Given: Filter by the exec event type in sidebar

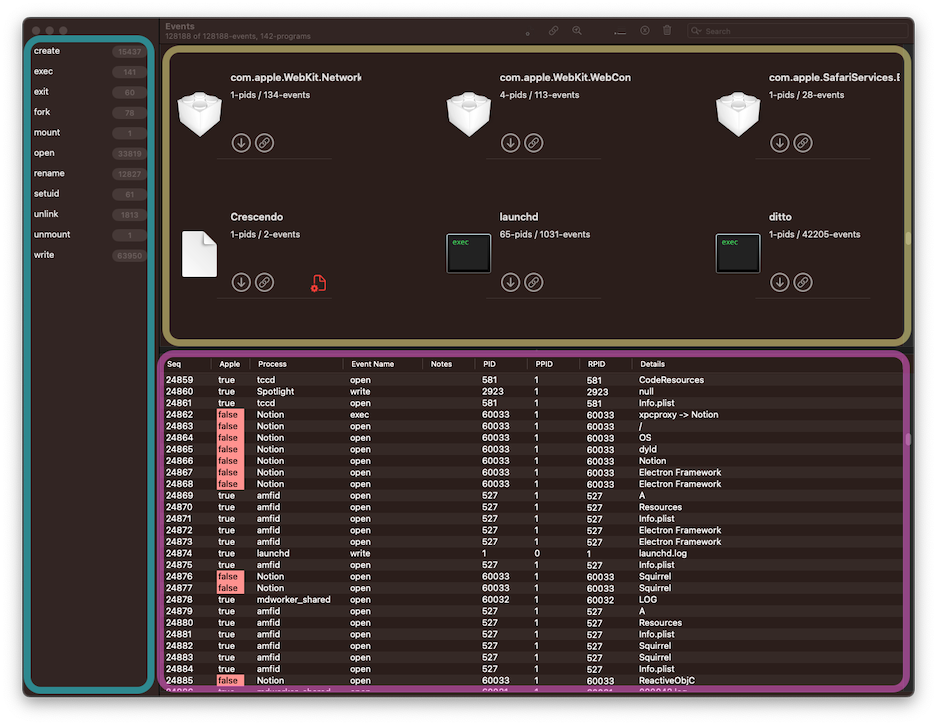Looking at the screenshot, I should point(88,72).
